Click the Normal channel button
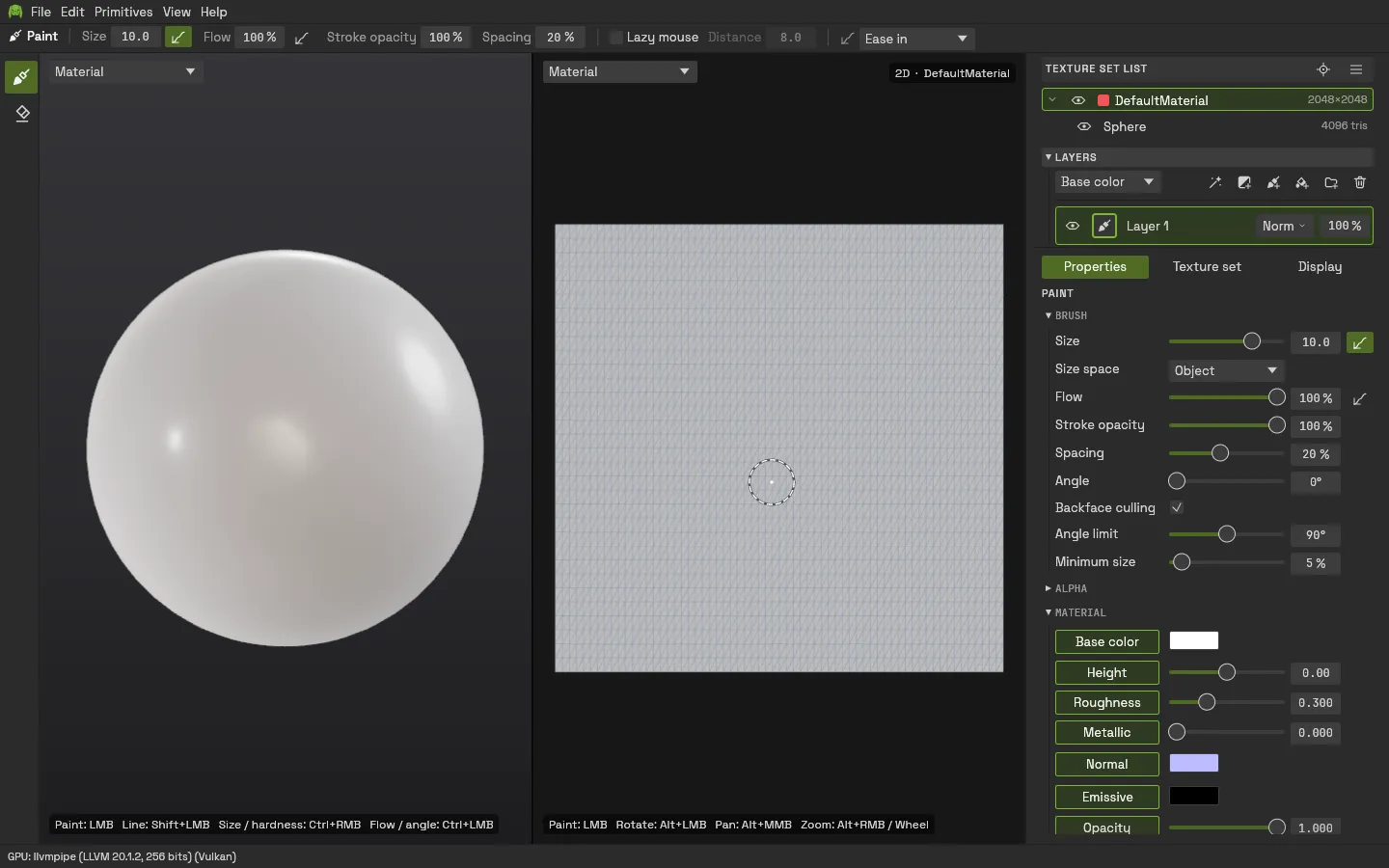 tap(1107, 765)
